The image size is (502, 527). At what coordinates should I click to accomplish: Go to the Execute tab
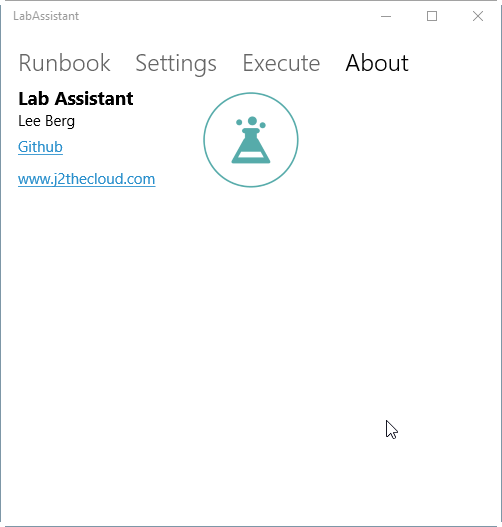point(281,63)
